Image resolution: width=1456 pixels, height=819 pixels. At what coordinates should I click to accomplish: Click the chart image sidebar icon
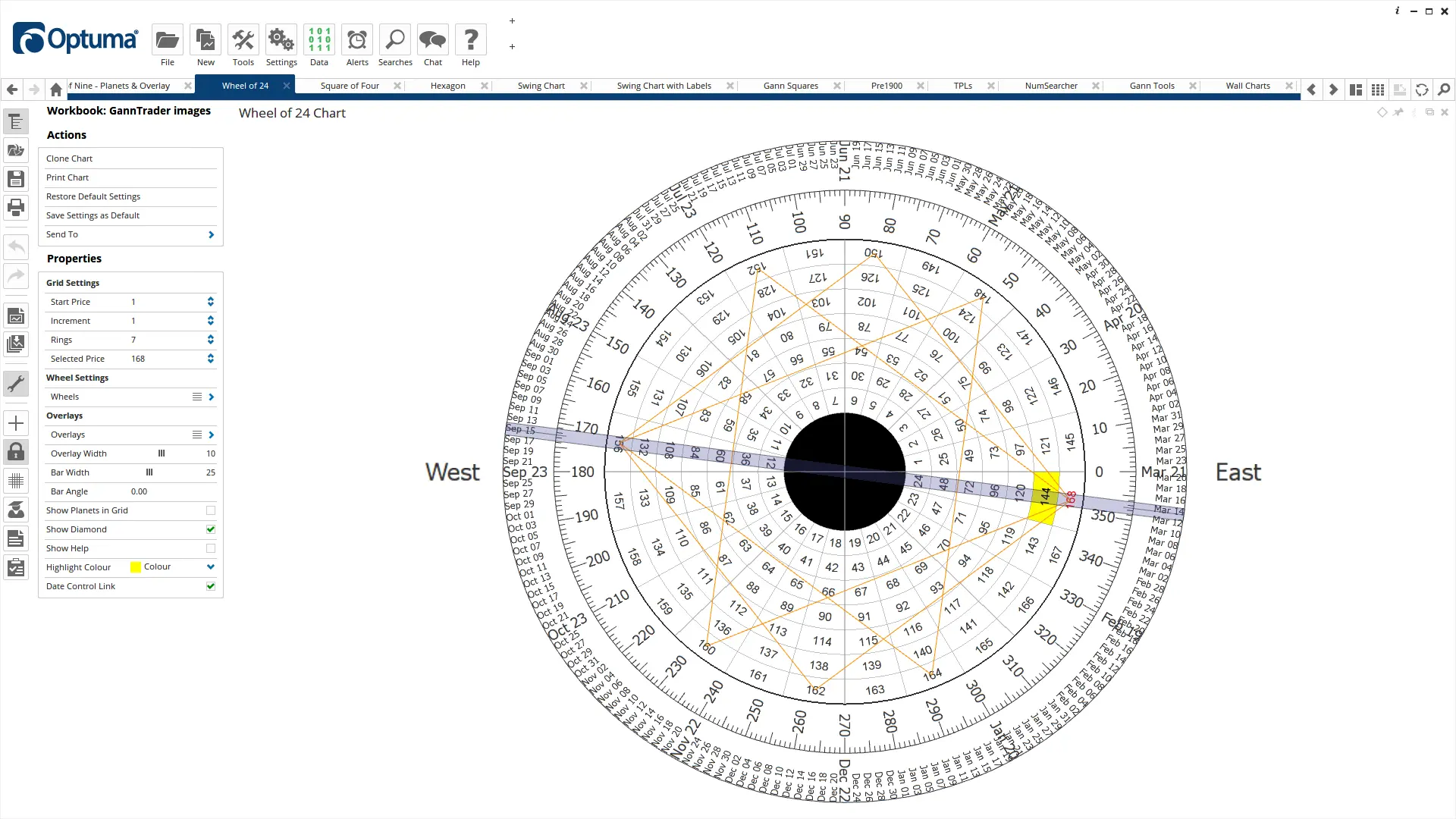(16, 315)
